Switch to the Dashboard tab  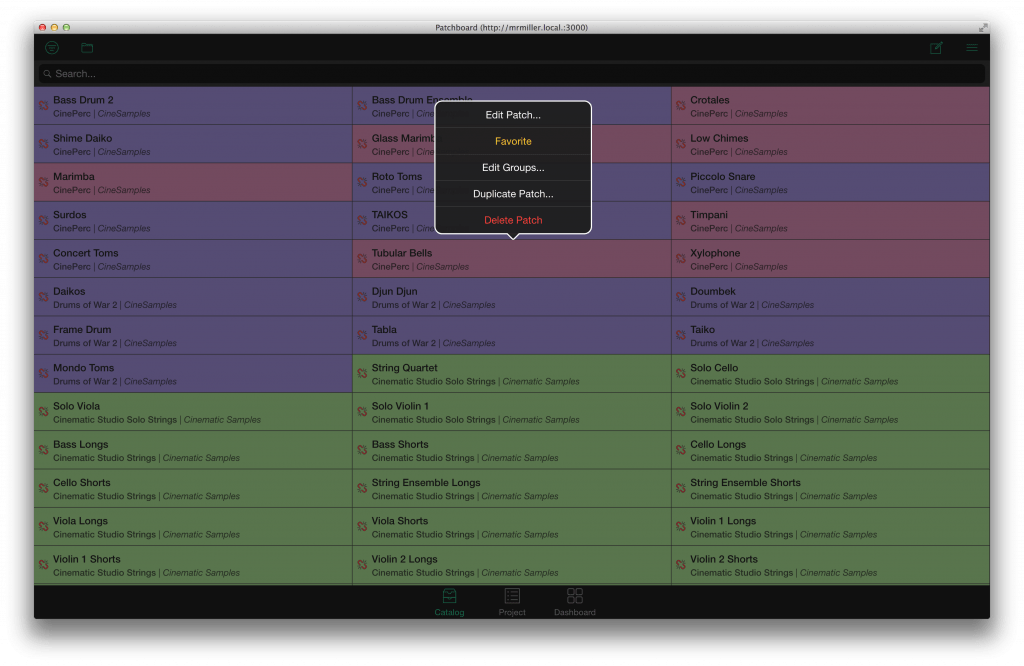tap(575, 602)
